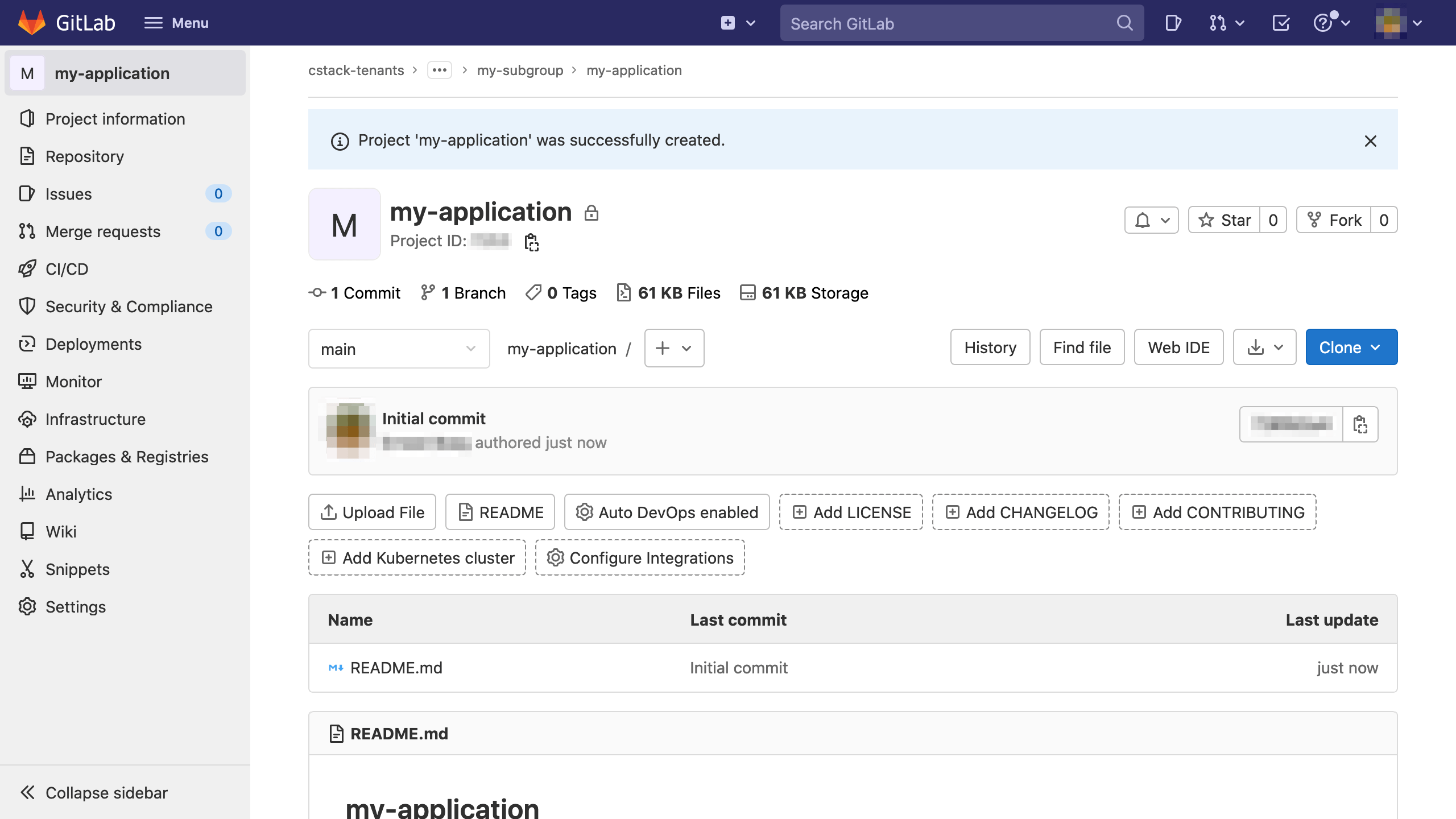
Task: Copy the commit SHA next to Initial commit
Action: pyautogui.click(x=1360, y=424)
